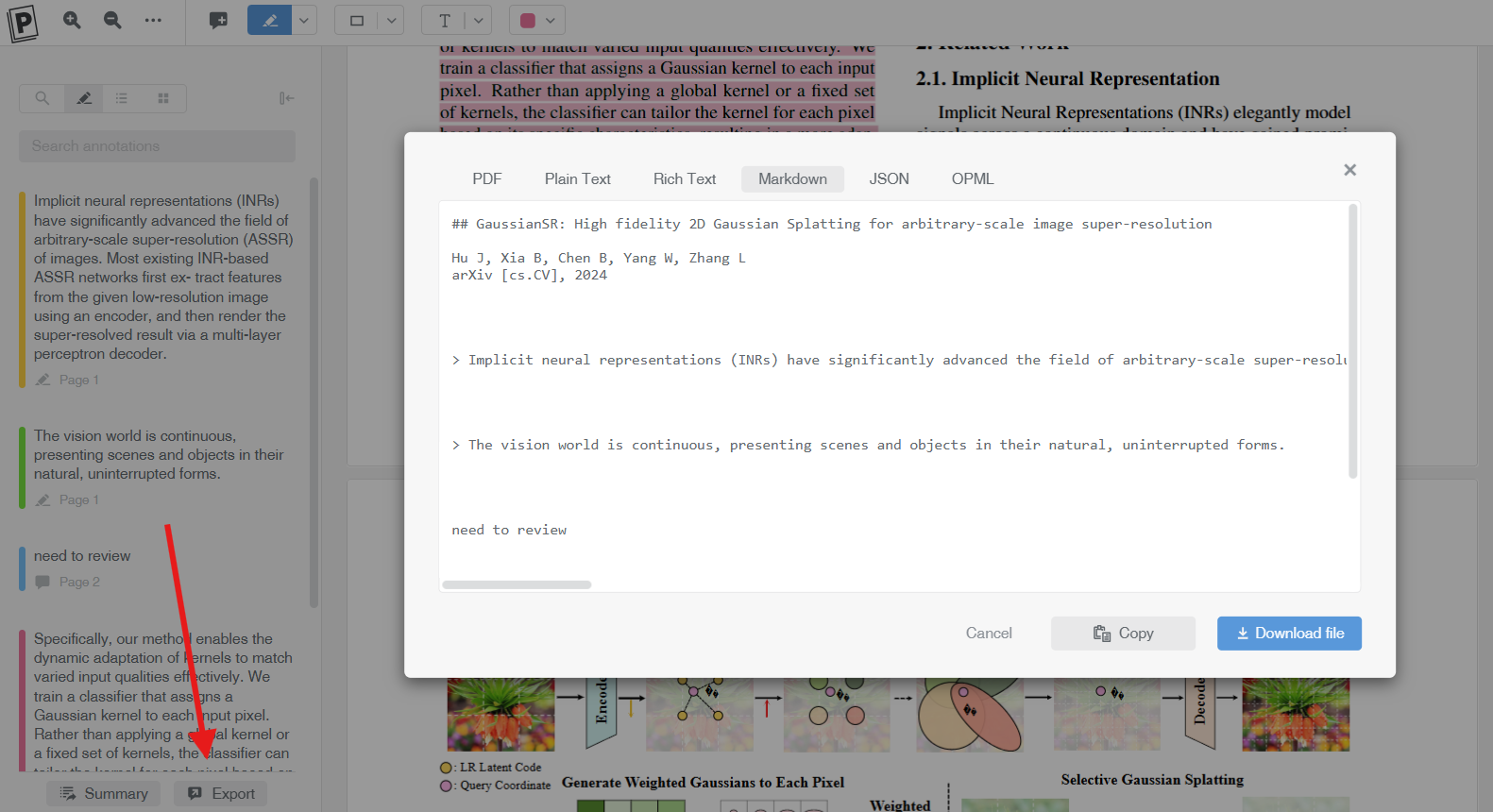Open the highlighter tool dropdown arrow
The image size is (1493, 812).
(304, 20)
